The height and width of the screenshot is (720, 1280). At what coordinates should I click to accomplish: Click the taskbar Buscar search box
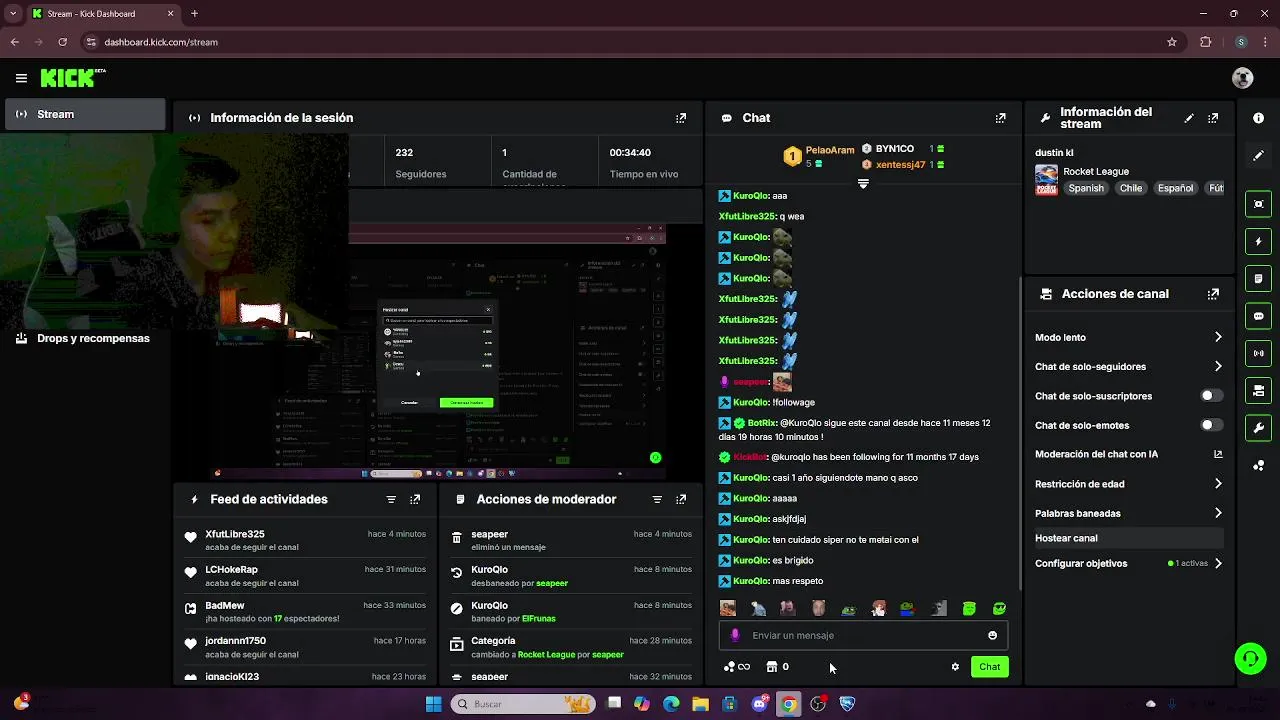click(x=522, y=704)
